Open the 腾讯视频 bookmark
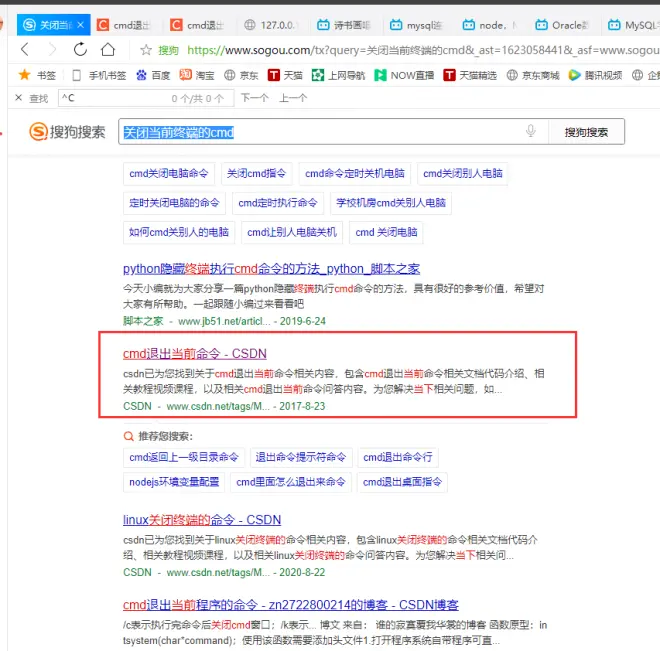This screenshot has width=660, height=651. click(x=595, y=75)
